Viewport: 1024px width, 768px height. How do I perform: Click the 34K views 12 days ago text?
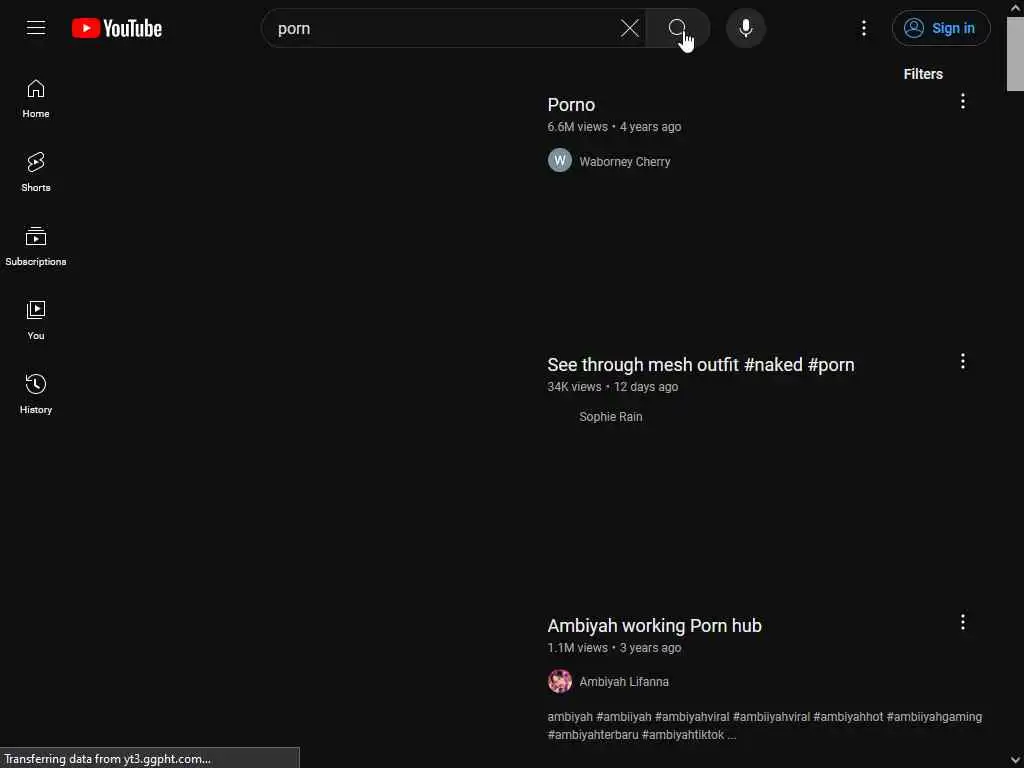click(x=613, y=387)
